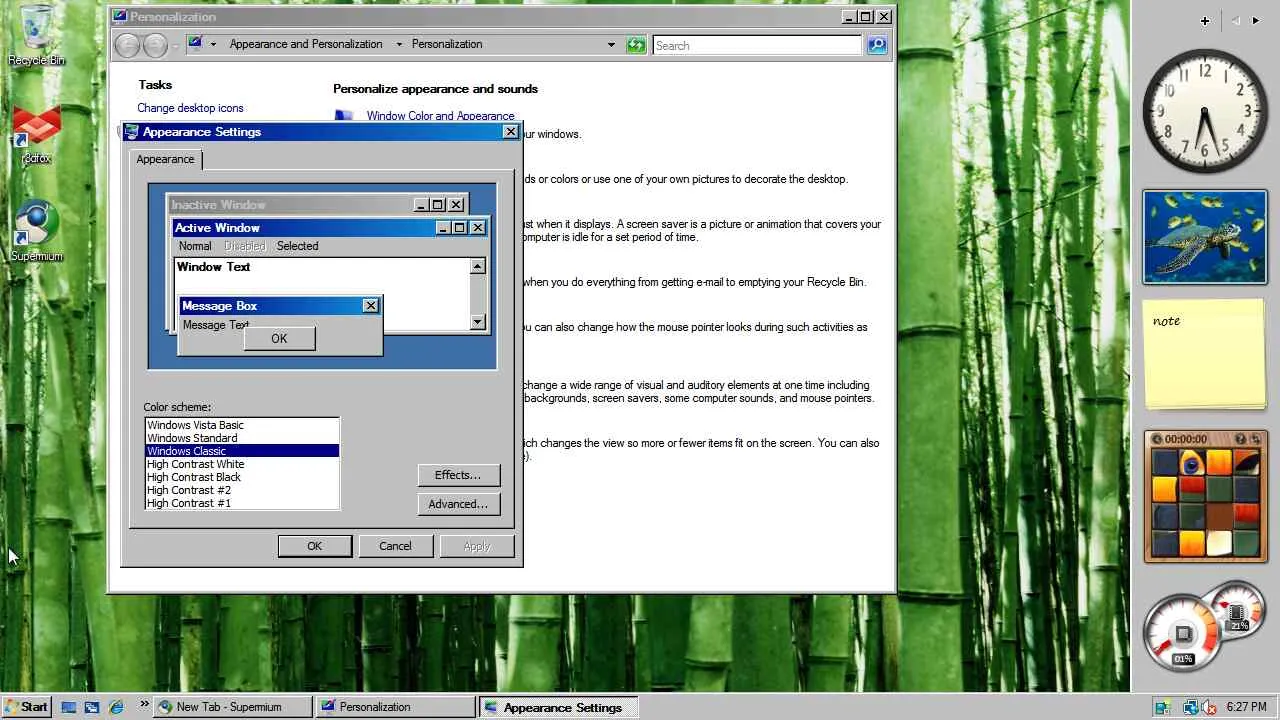Viewport: 1280px width, 720px height.
Task: Click the Search field in Personalization window
Action: click(757, 45)
